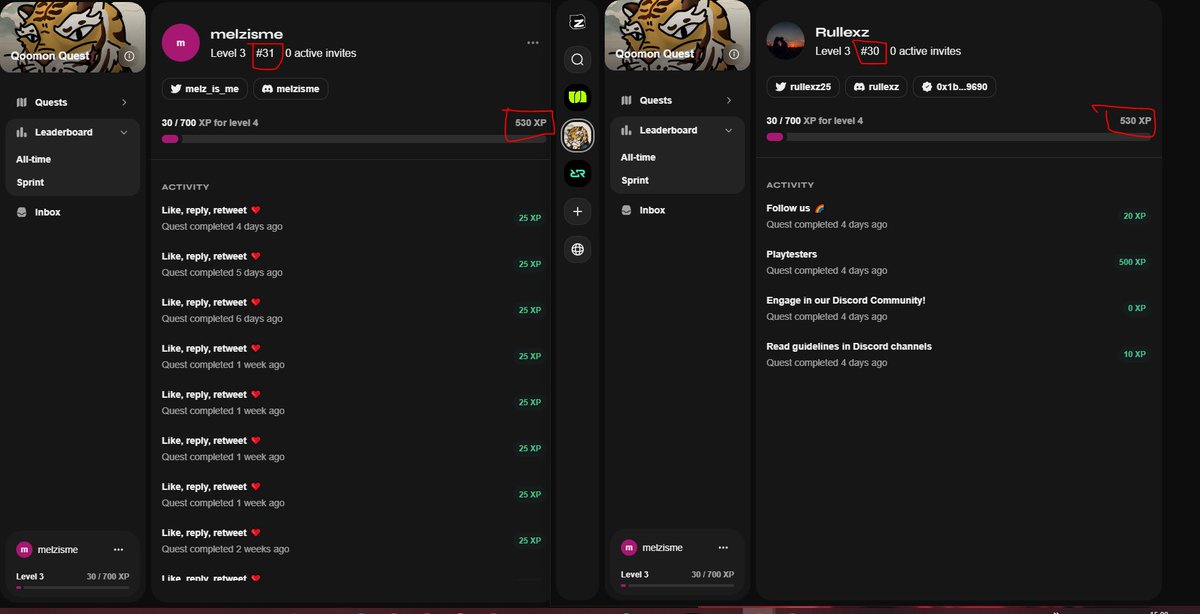Viewport: 1200px width, 614px height.
Task: Click the 0 XP badge on Discord Community row
Action: point(1137,308)
